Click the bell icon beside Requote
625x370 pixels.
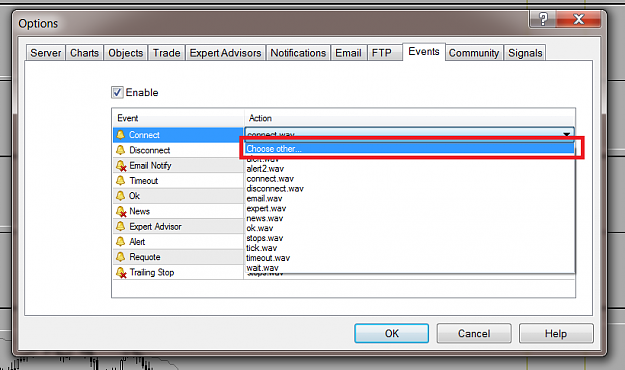pos(120,257)
